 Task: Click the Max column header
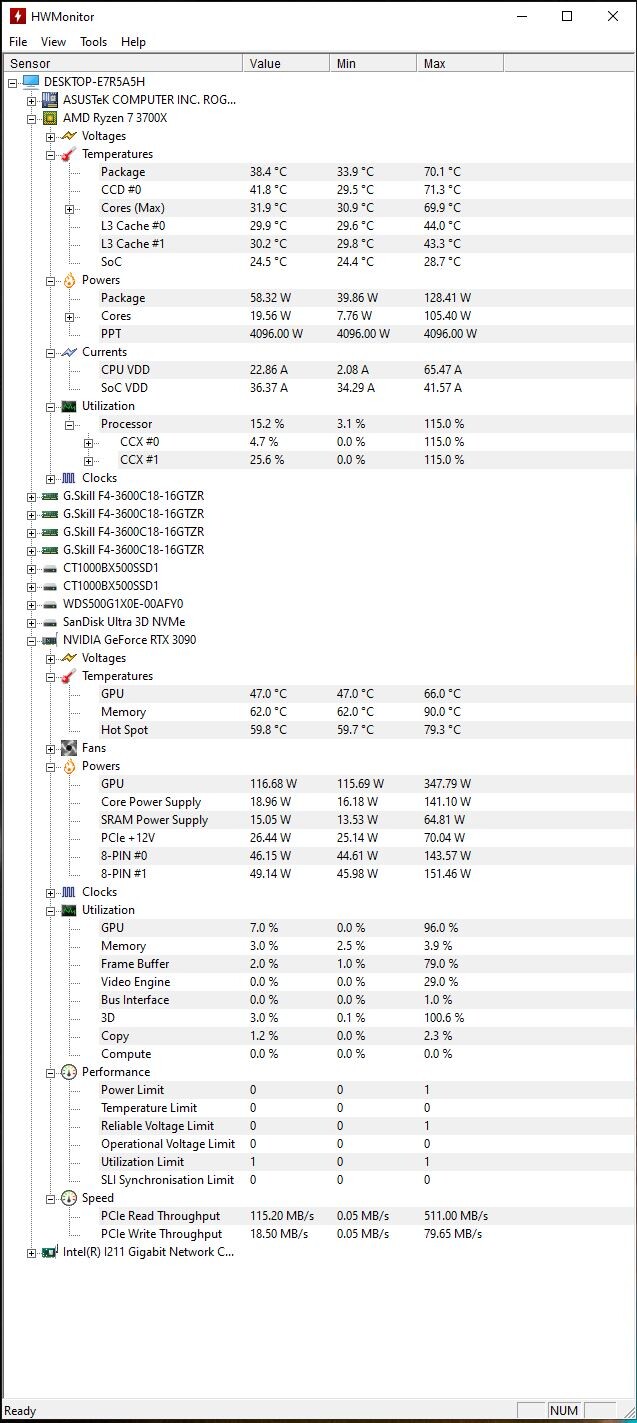tap(460, 63)
